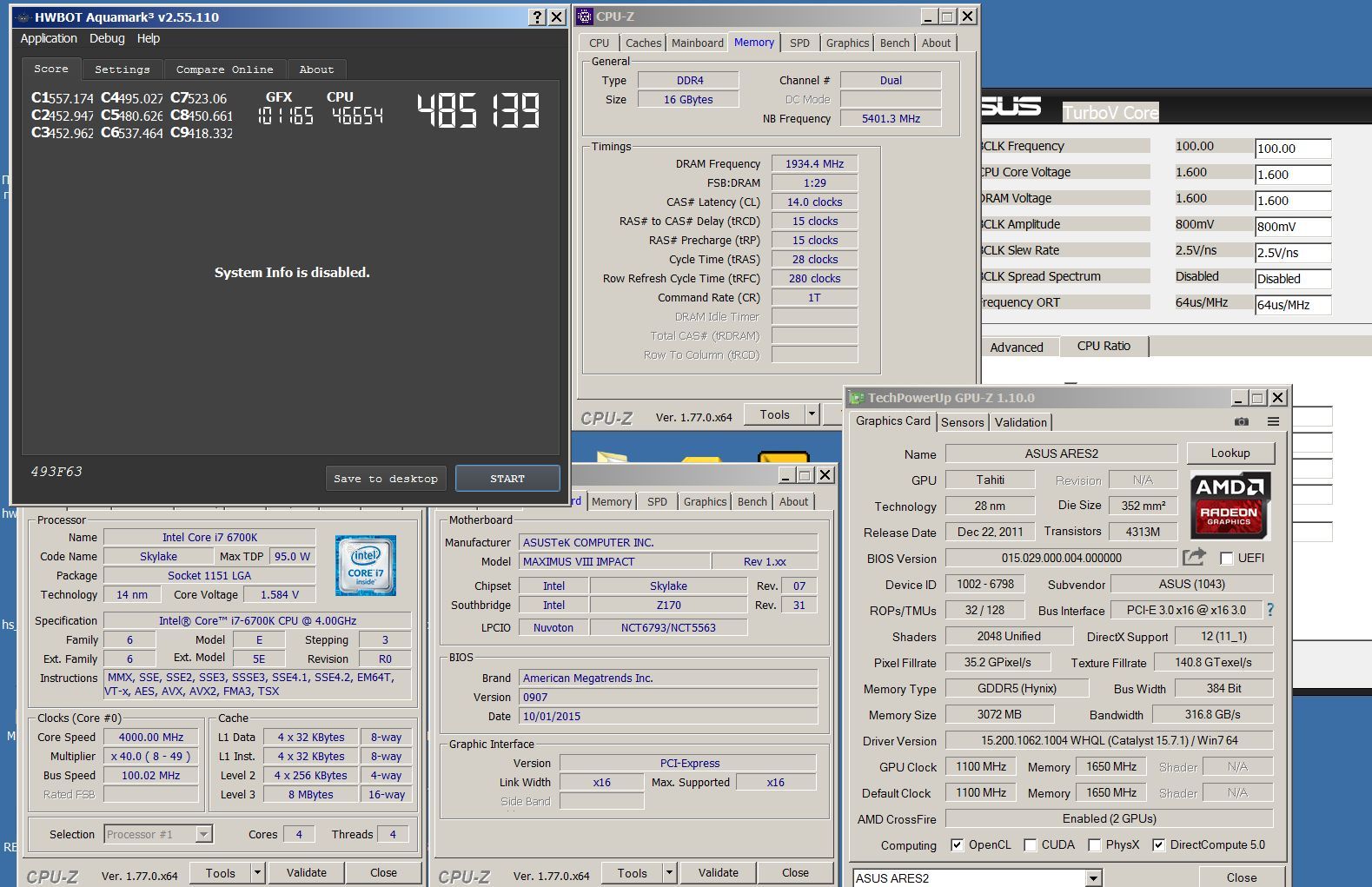The height and width of the screenshot is (887, 1372).
Task: Click the AMD Radeon Graphics logo
Action: coord(1229,506)
